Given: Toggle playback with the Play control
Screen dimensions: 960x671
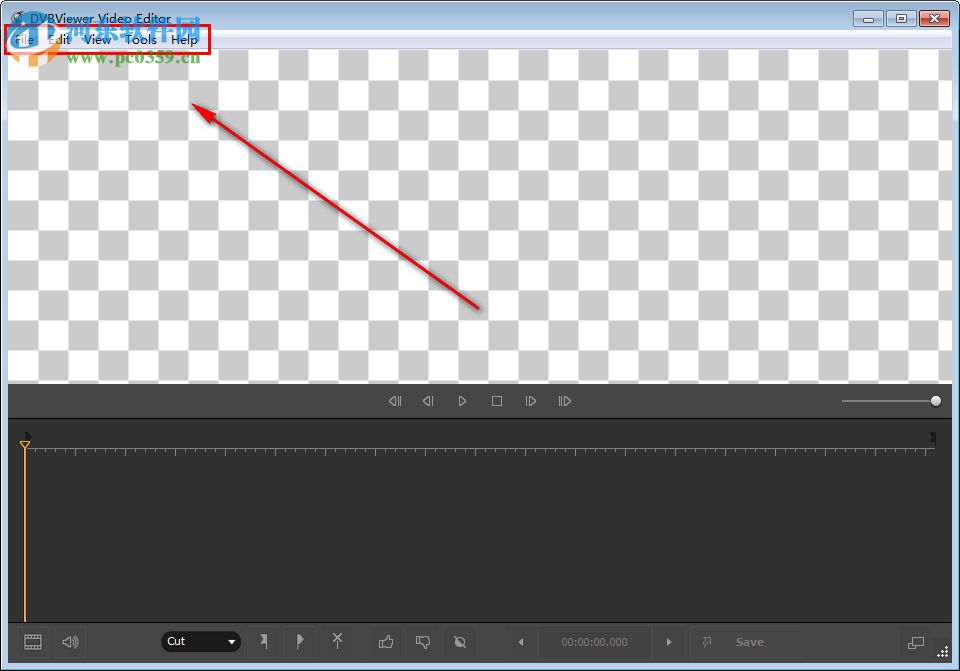Looking at the screenshot, I should (462, 400).
